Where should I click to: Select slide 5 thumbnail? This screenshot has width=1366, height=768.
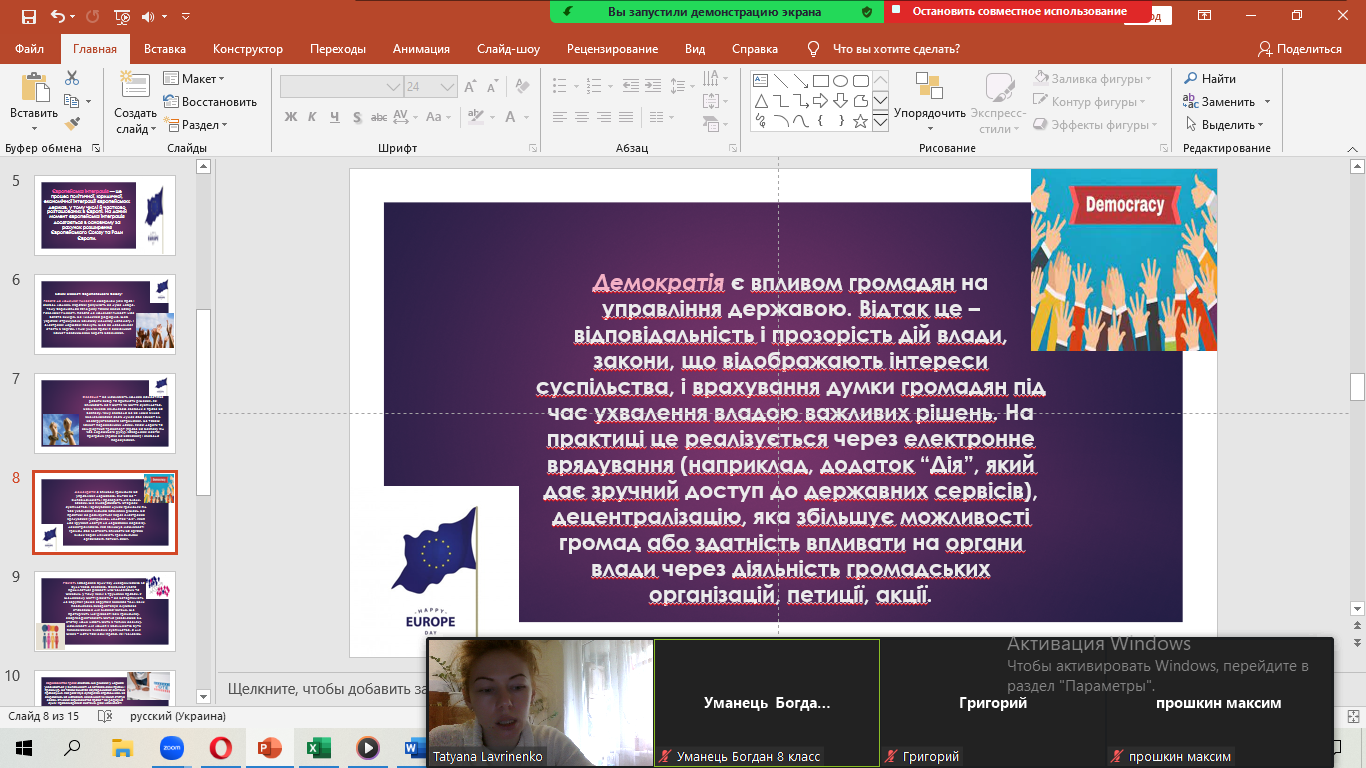pos(105,215)
